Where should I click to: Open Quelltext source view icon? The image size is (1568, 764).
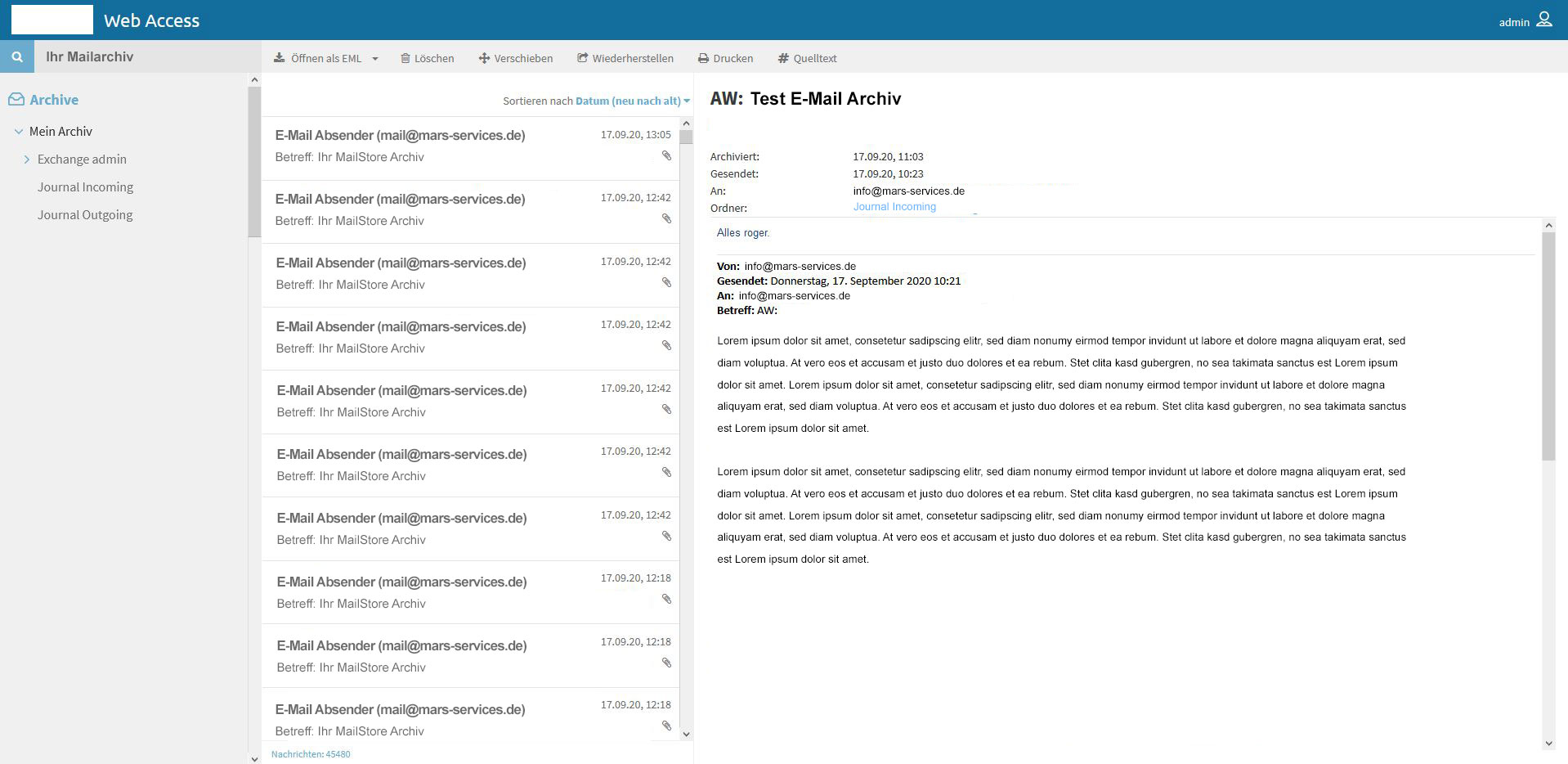[783, 58]
